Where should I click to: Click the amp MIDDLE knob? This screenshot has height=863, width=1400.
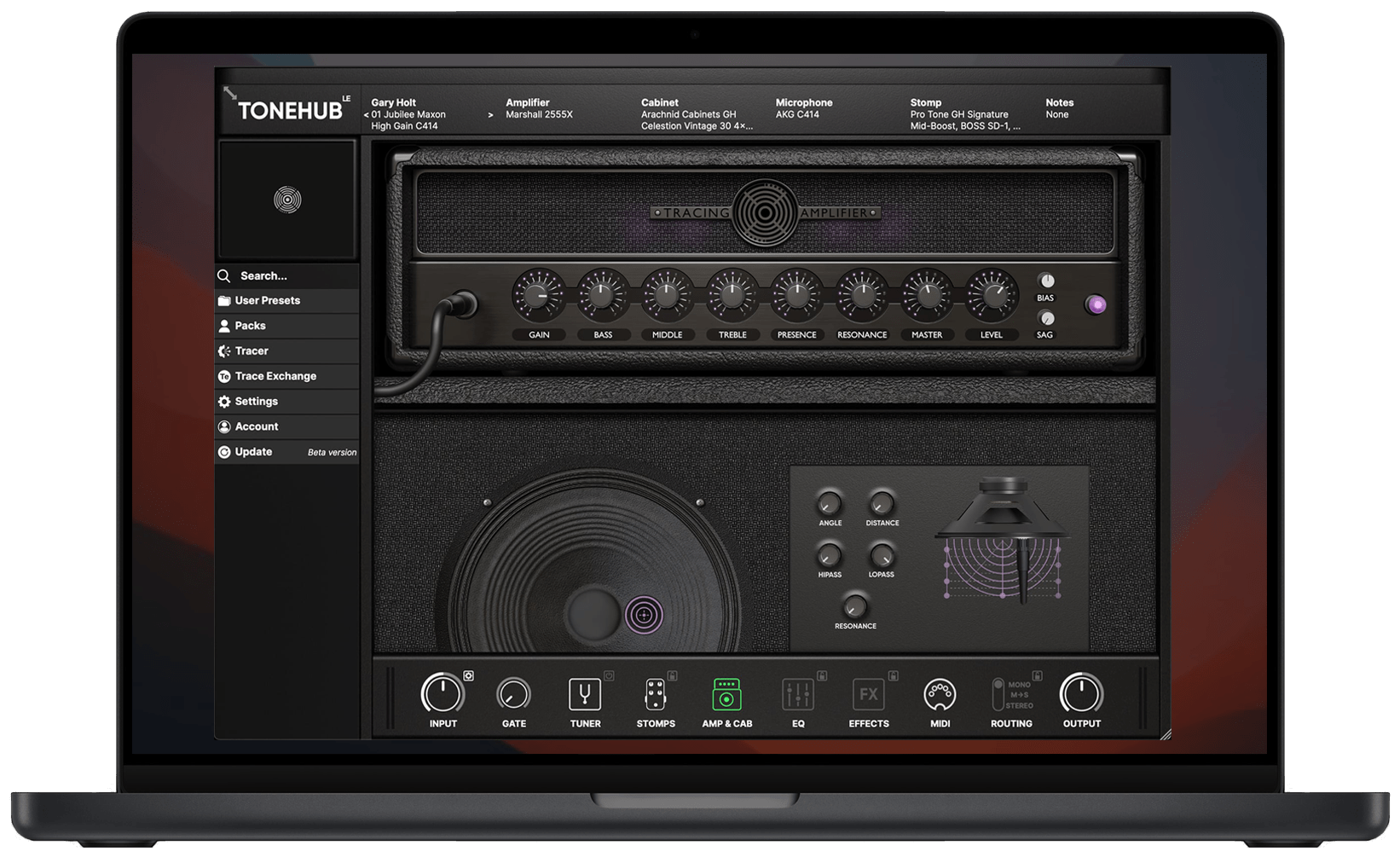pyautogui.click(x=667, y=296)
